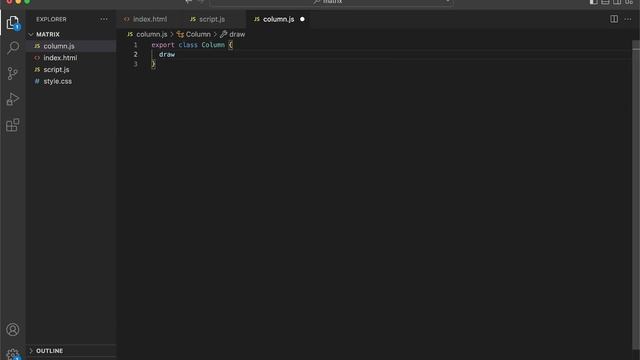
Task: Open the customize layout icon
Action: tap(629, 2)
